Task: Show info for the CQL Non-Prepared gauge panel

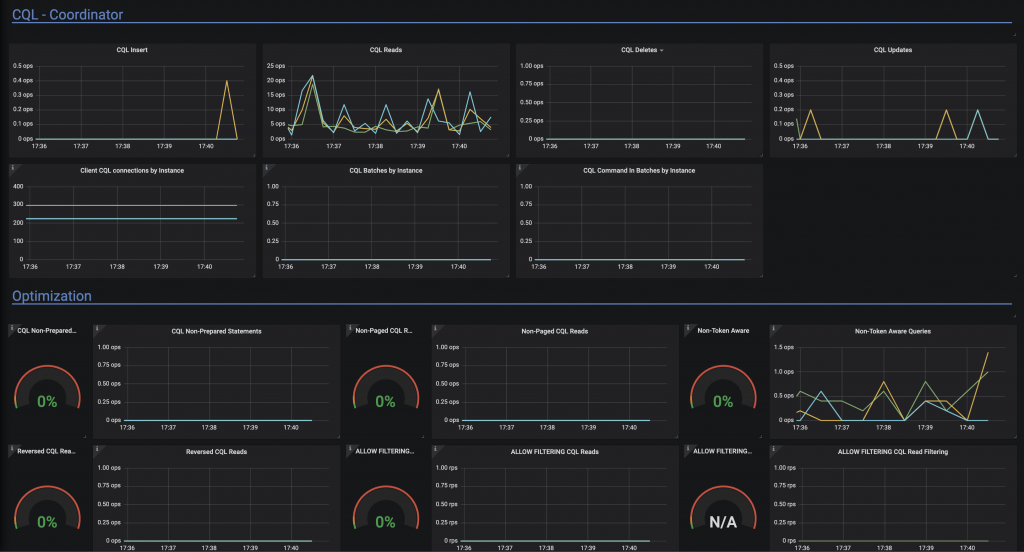Action: (x=12, y=328)
